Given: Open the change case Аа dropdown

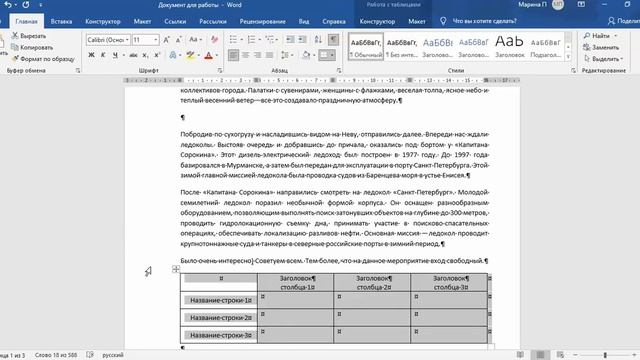Looking at the screenshot, I should tap(196, 40).
